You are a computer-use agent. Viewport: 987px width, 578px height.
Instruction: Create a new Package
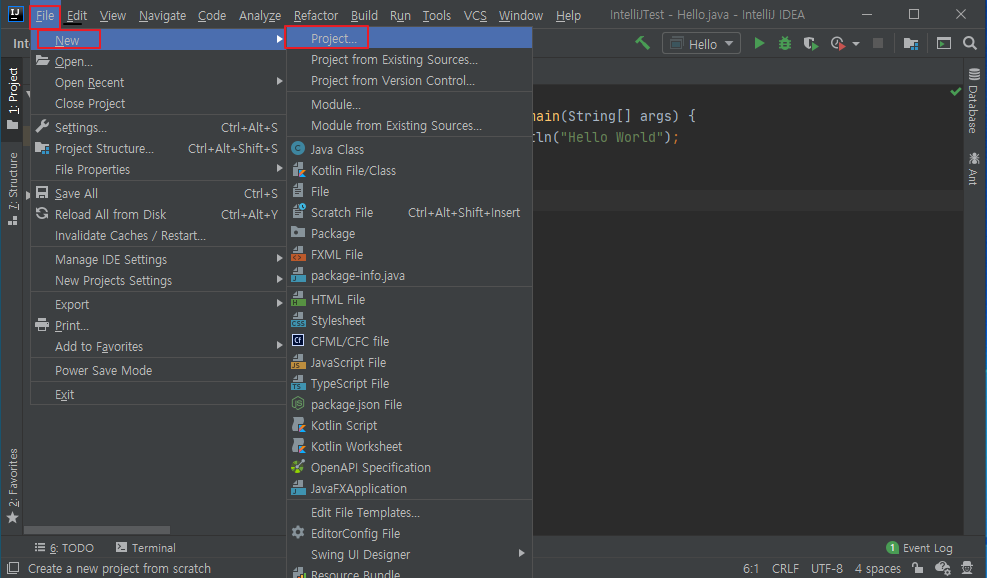click(409, 234)
